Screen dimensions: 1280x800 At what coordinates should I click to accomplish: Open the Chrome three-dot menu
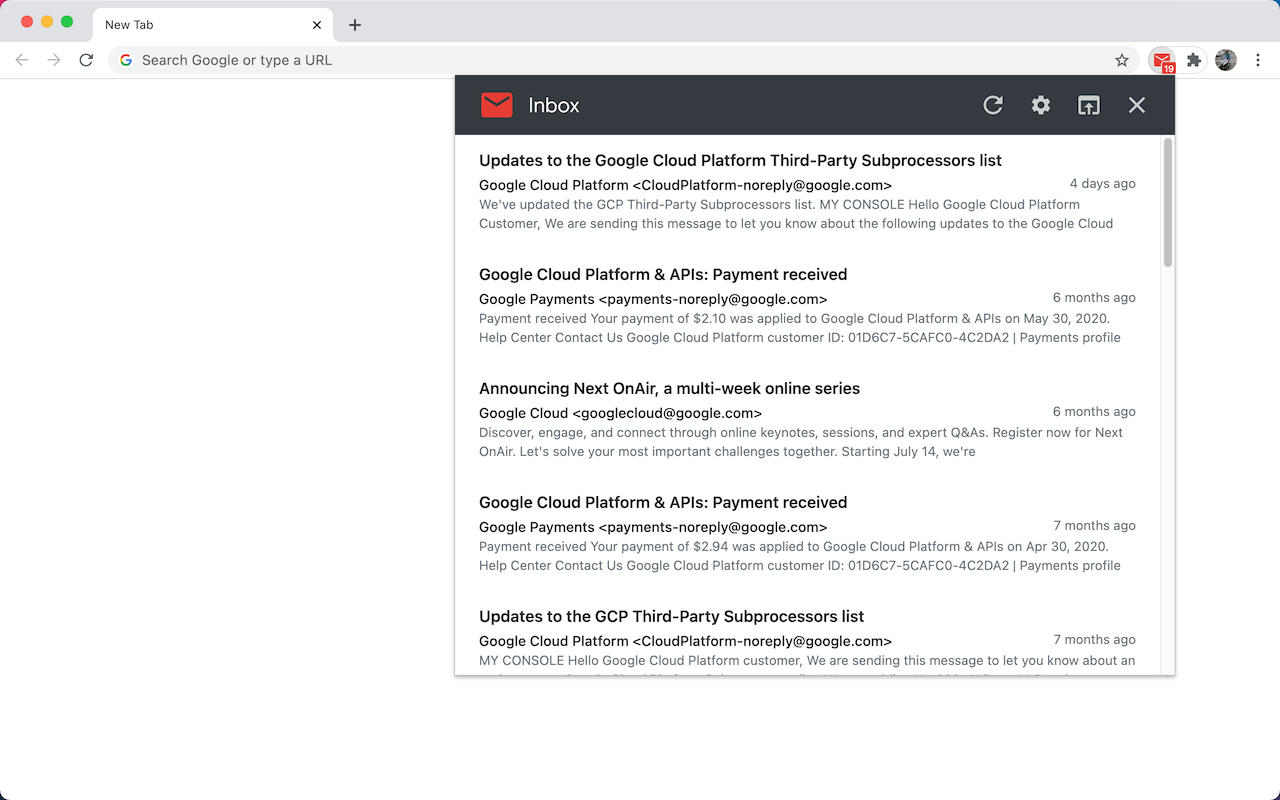point(1257,60)
